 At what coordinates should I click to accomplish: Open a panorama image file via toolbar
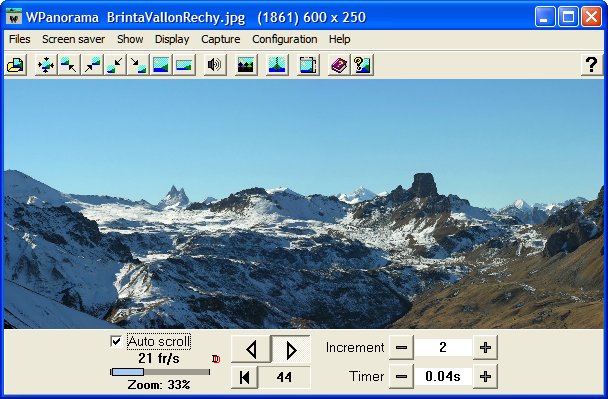pyautogui.click(x=16, y=65)
